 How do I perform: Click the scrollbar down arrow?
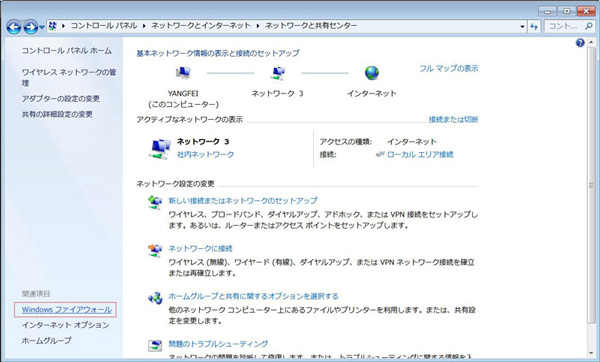pyautogui.click(x=592, y=354)
